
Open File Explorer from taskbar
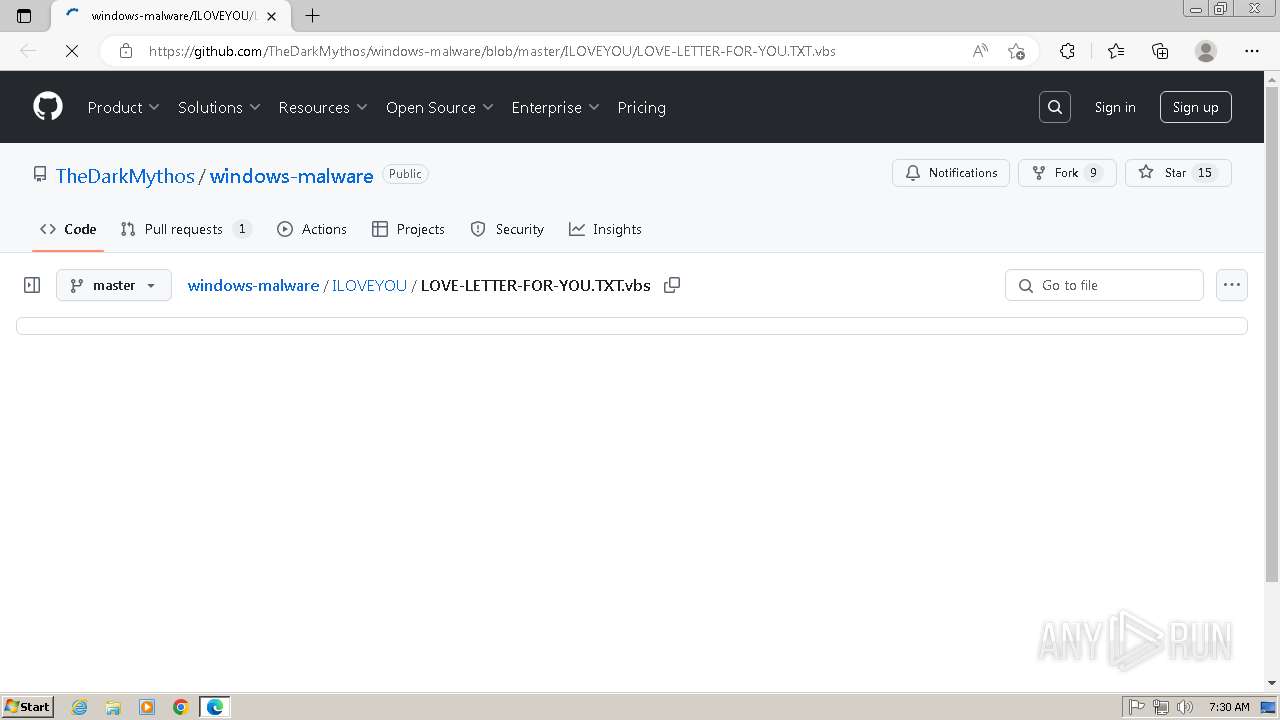[113, 707]
